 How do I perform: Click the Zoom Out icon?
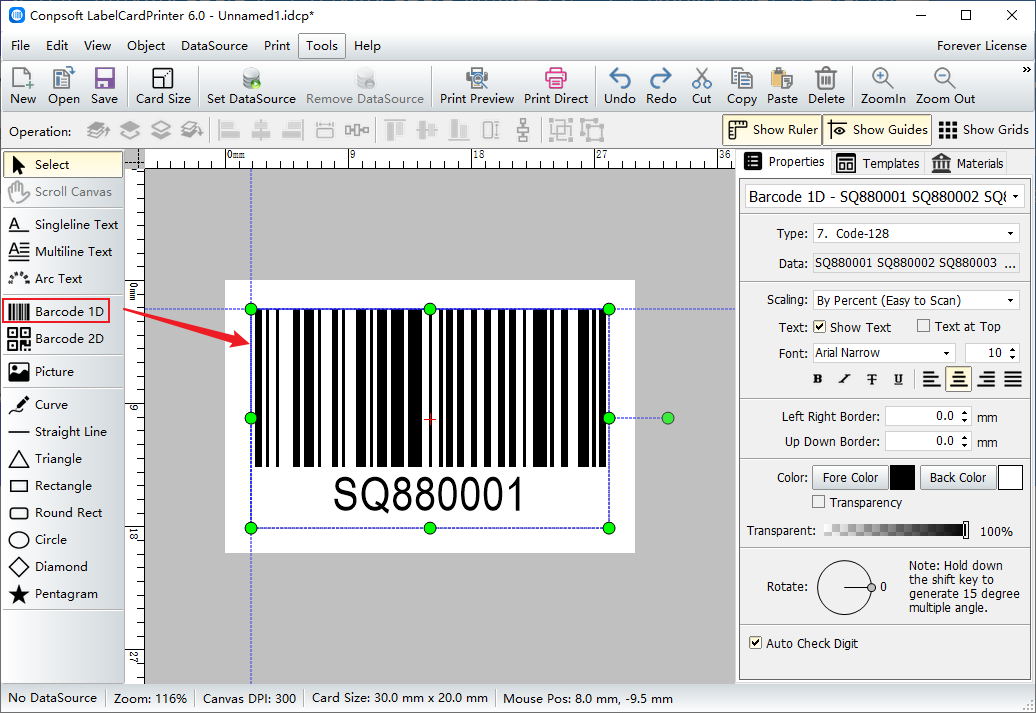tap(945, 86)
